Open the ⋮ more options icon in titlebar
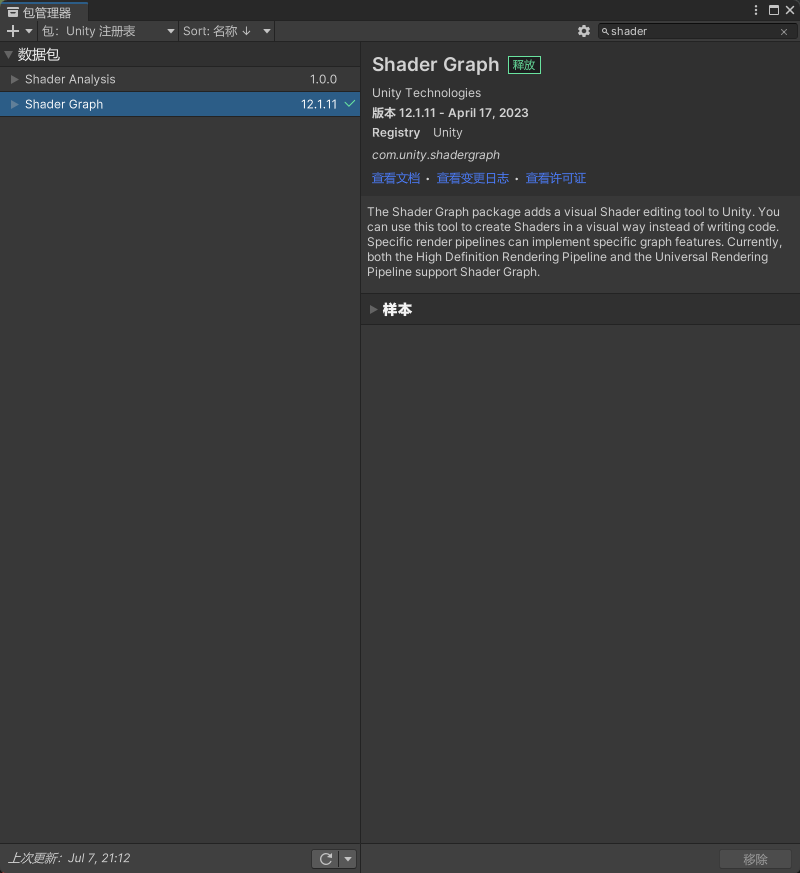 click(757, 10)
